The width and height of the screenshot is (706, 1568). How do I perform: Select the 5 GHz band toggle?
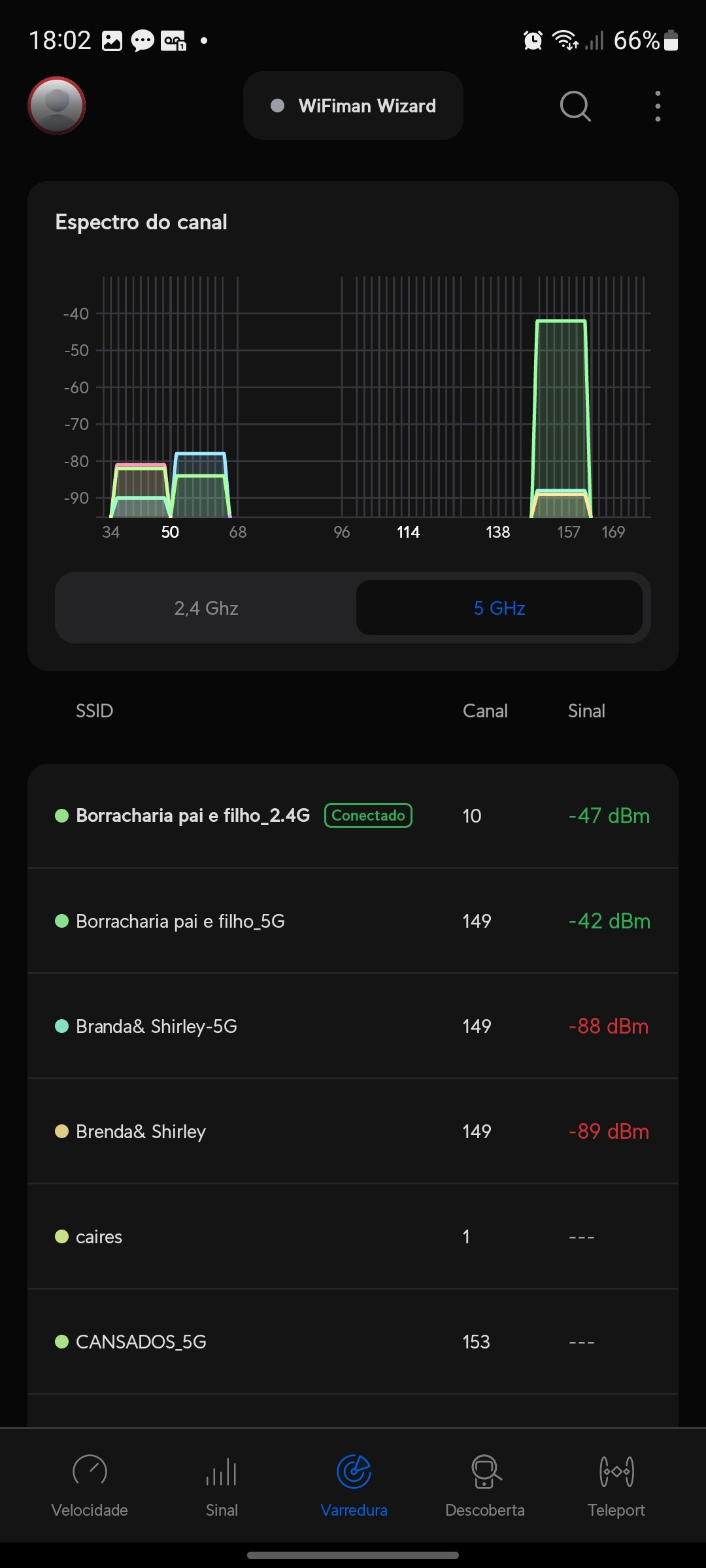tap(499, 608)
